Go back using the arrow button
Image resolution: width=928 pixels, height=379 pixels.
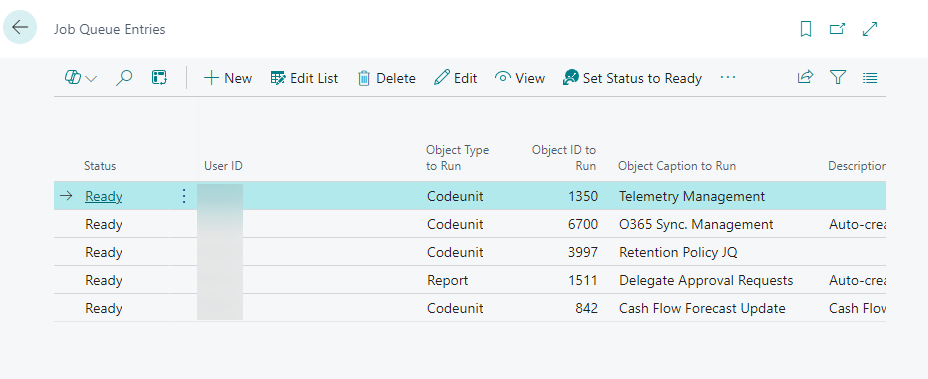pyautogui.click(x=20, y=27)
